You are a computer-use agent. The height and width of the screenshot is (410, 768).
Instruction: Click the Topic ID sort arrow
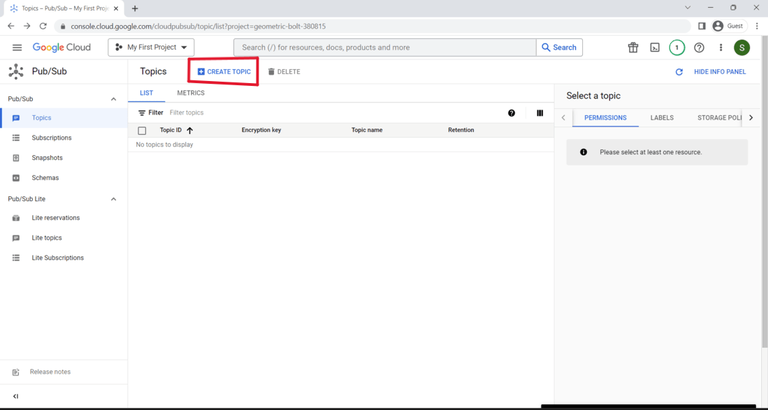tap(190, 130)
